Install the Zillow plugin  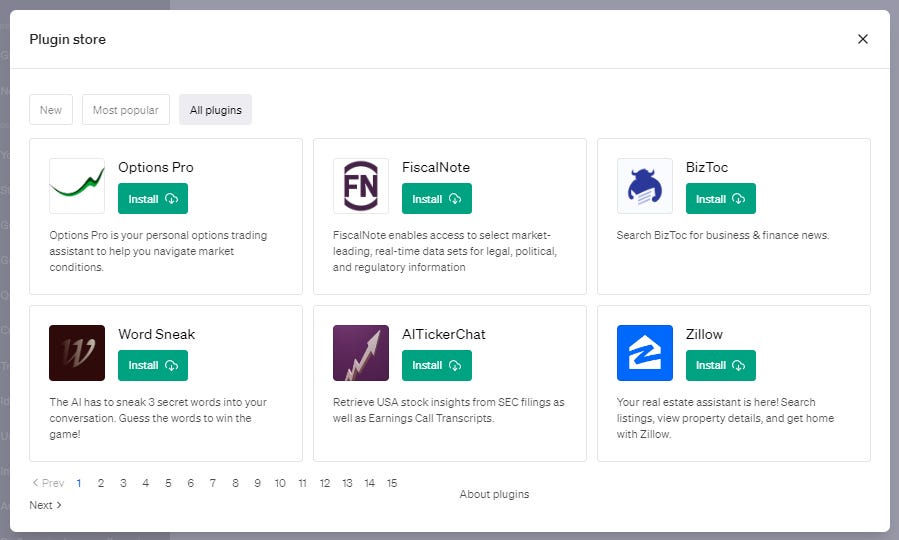point(721,365)
